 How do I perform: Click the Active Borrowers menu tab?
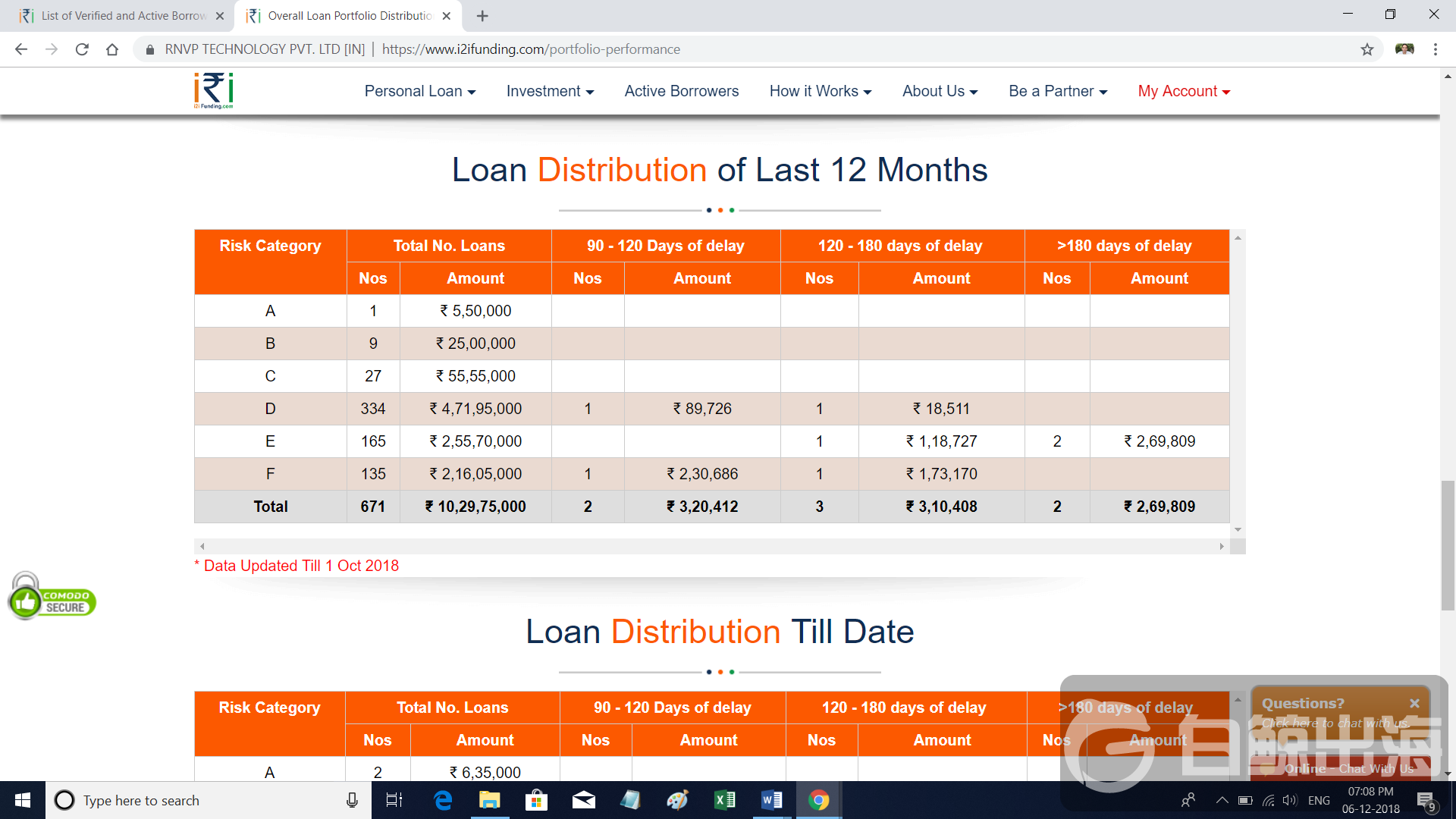pos(681,90)
